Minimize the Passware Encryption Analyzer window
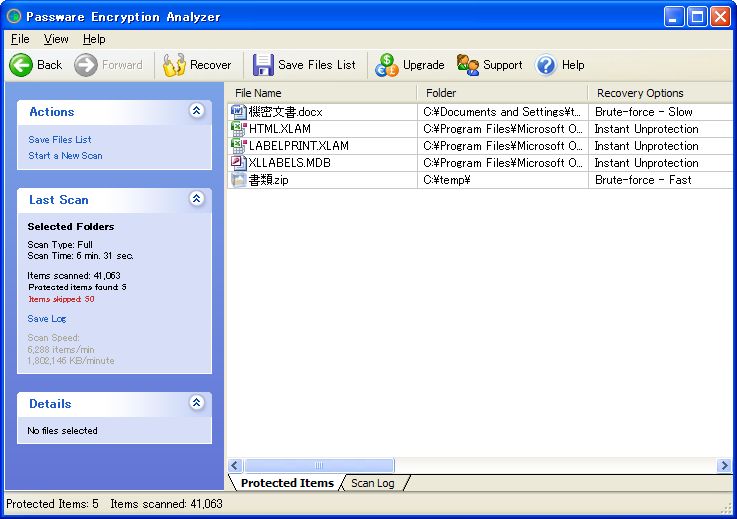 pos(674,16)
